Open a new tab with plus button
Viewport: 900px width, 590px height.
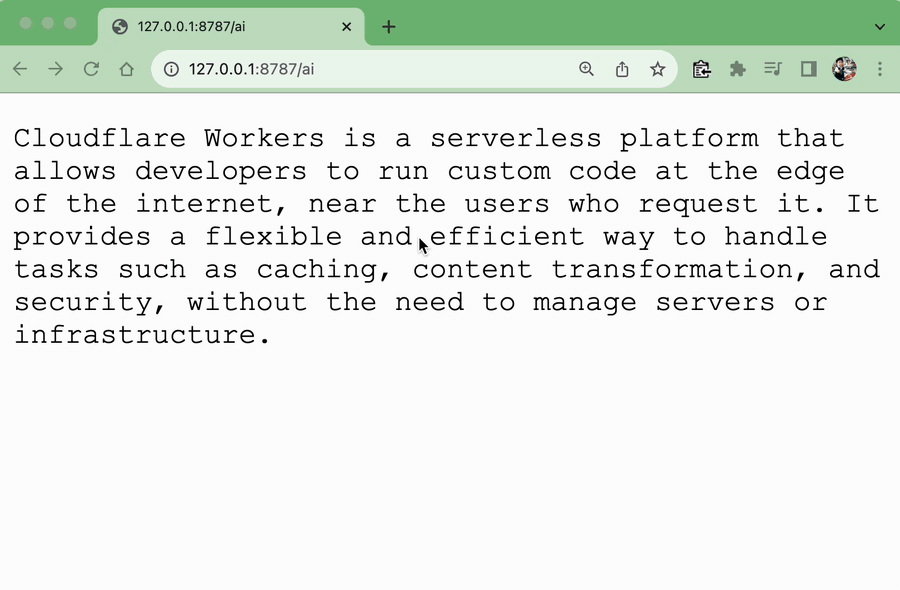tap(389, 26)
